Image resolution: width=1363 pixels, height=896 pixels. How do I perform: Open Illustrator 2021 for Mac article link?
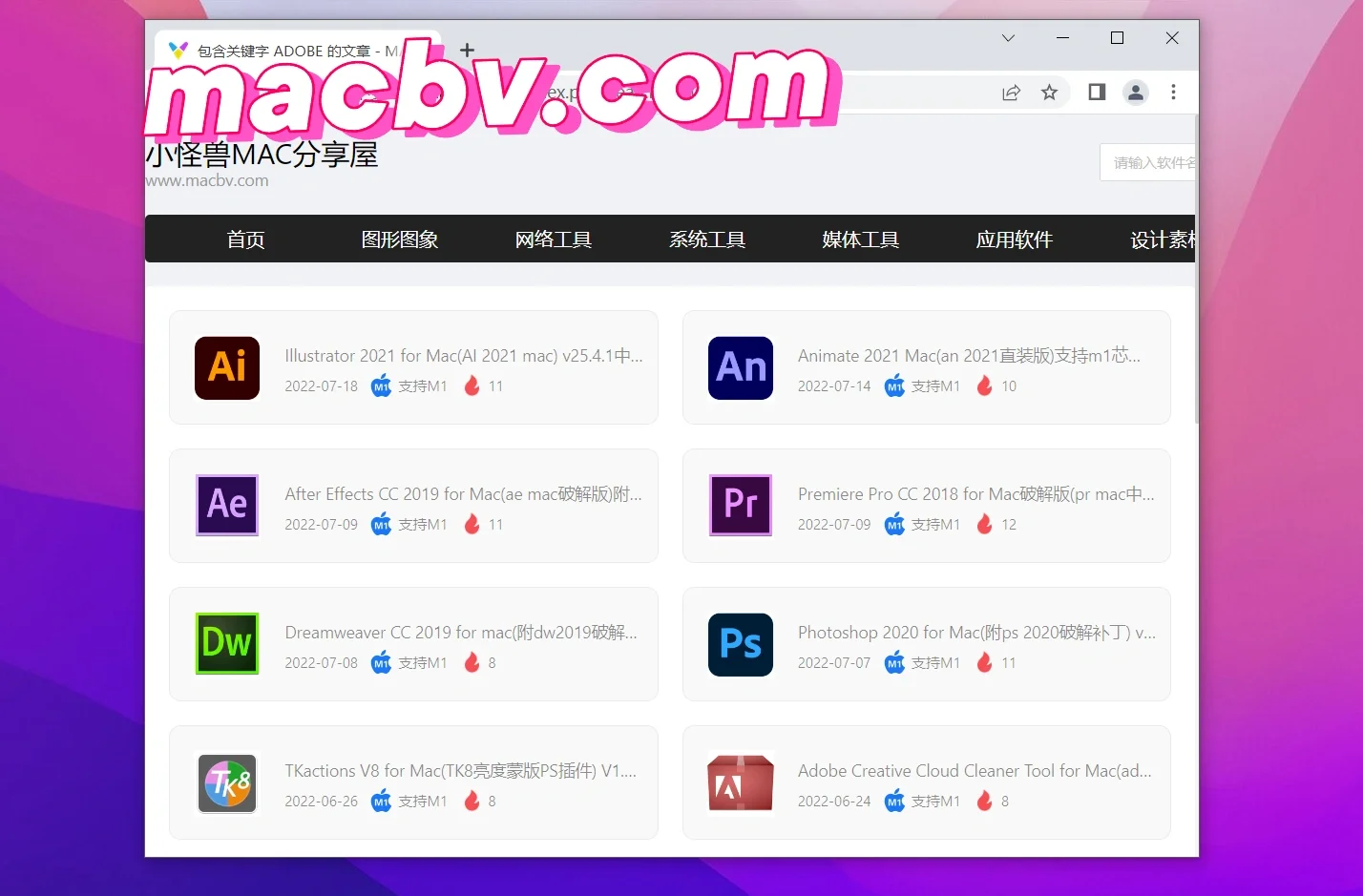[x=464, y=356]
